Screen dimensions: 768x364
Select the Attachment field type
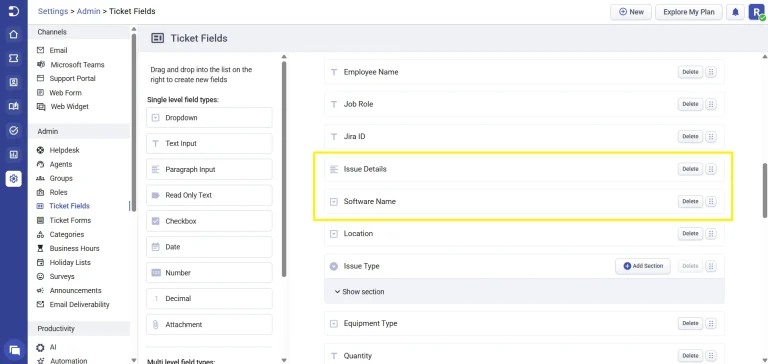[x=209, y=324]
